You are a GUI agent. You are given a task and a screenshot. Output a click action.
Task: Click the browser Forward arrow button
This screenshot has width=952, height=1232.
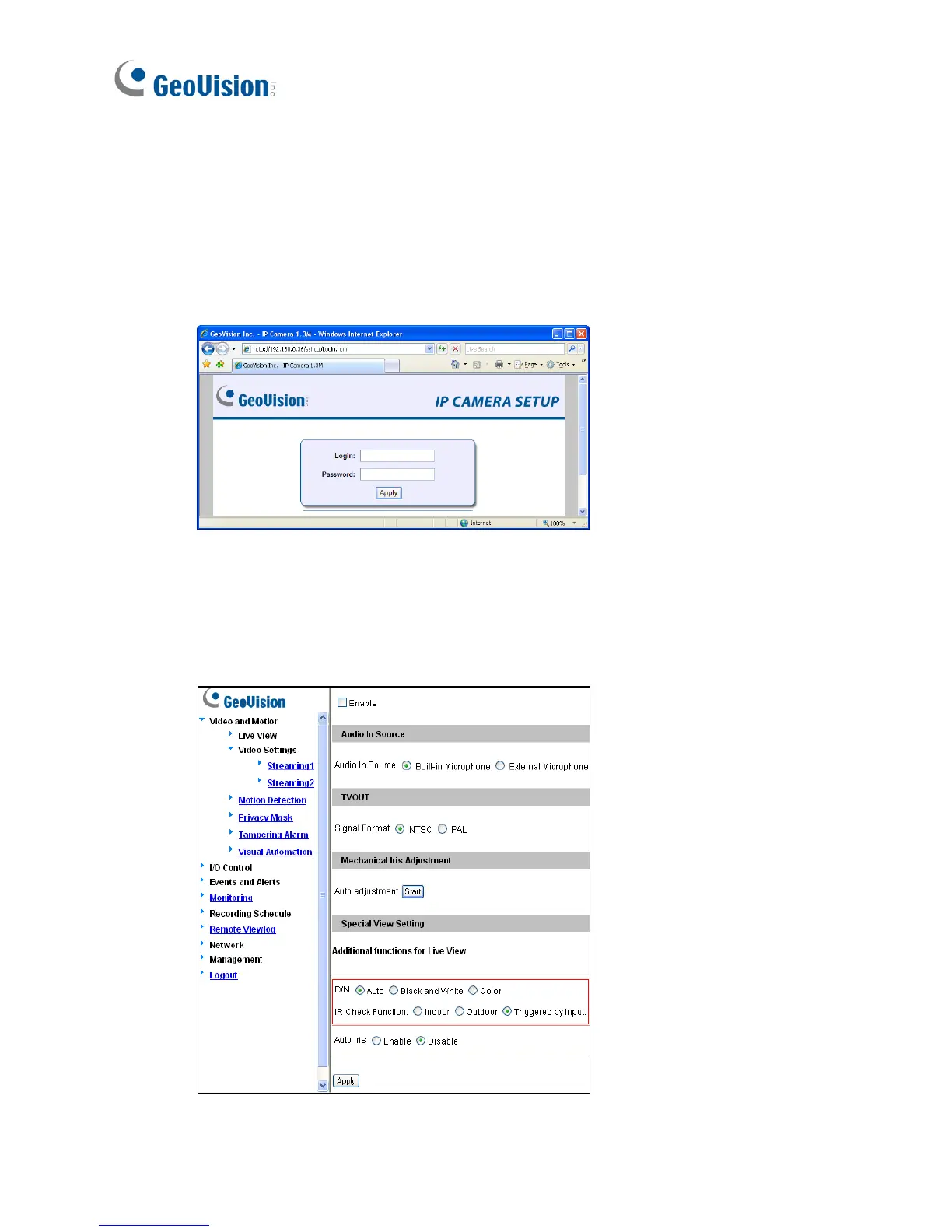[222, 349]
